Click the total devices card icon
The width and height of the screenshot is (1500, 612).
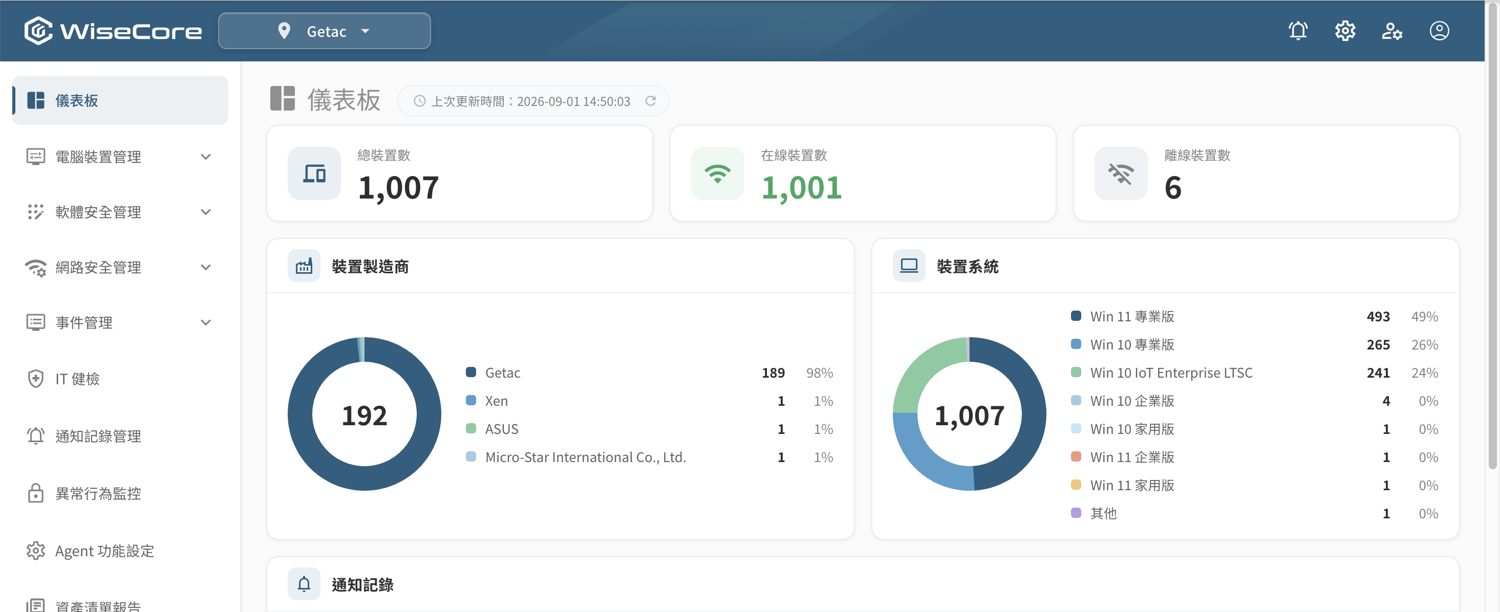(x=314, y=174)
